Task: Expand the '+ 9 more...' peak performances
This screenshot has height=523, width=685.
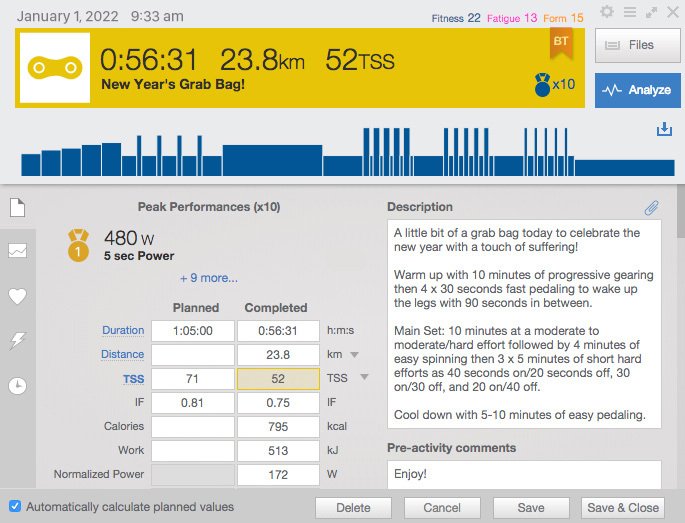Action: tap(209, 278)
